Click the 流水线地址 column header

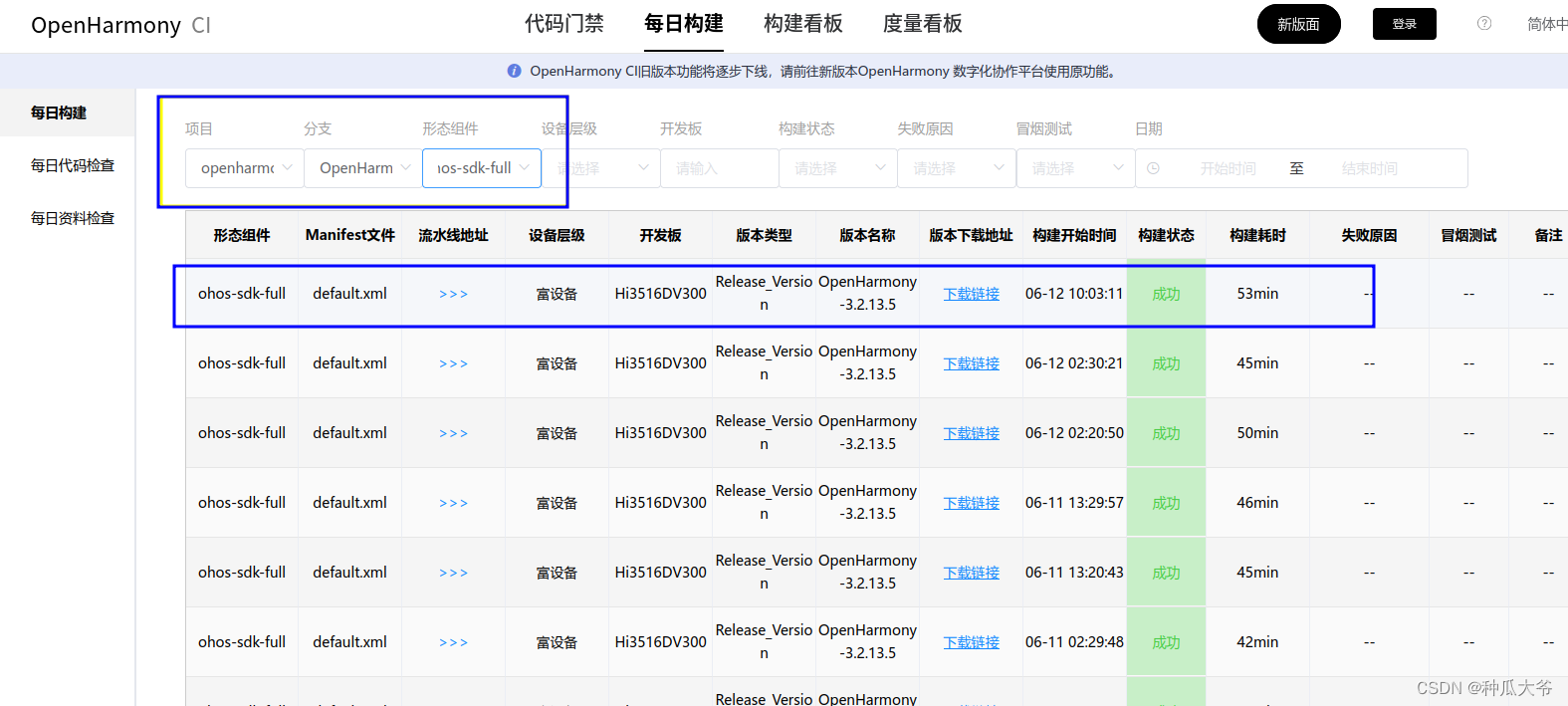[x=453, y=235]
